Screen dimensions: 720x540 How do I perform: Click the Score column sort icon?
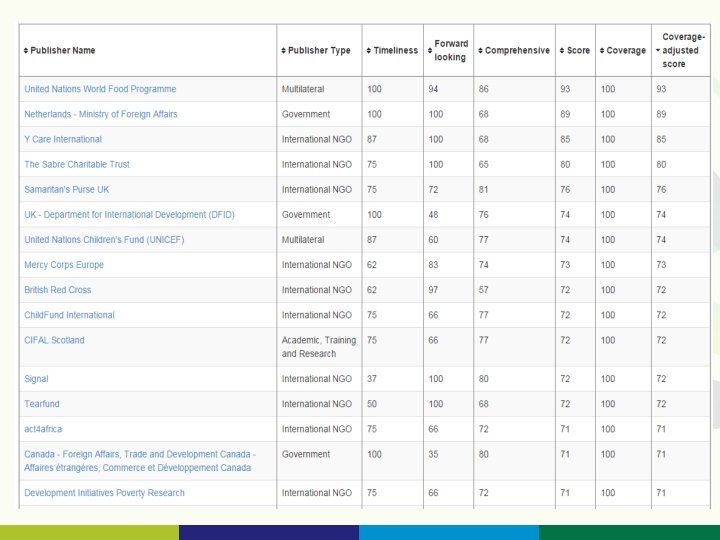(562, 51)
